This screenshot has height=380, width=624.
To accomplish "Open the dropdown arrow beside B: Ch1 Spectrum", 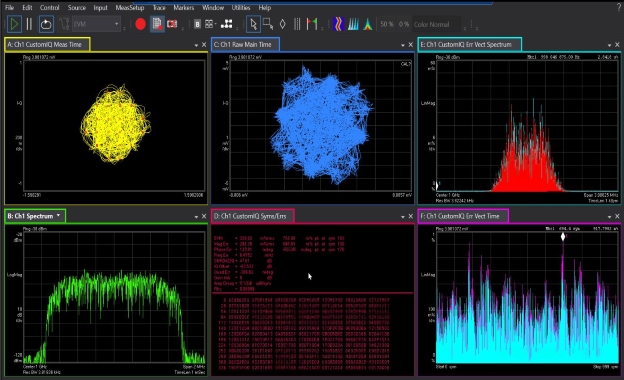I will (x=58, y=215).
